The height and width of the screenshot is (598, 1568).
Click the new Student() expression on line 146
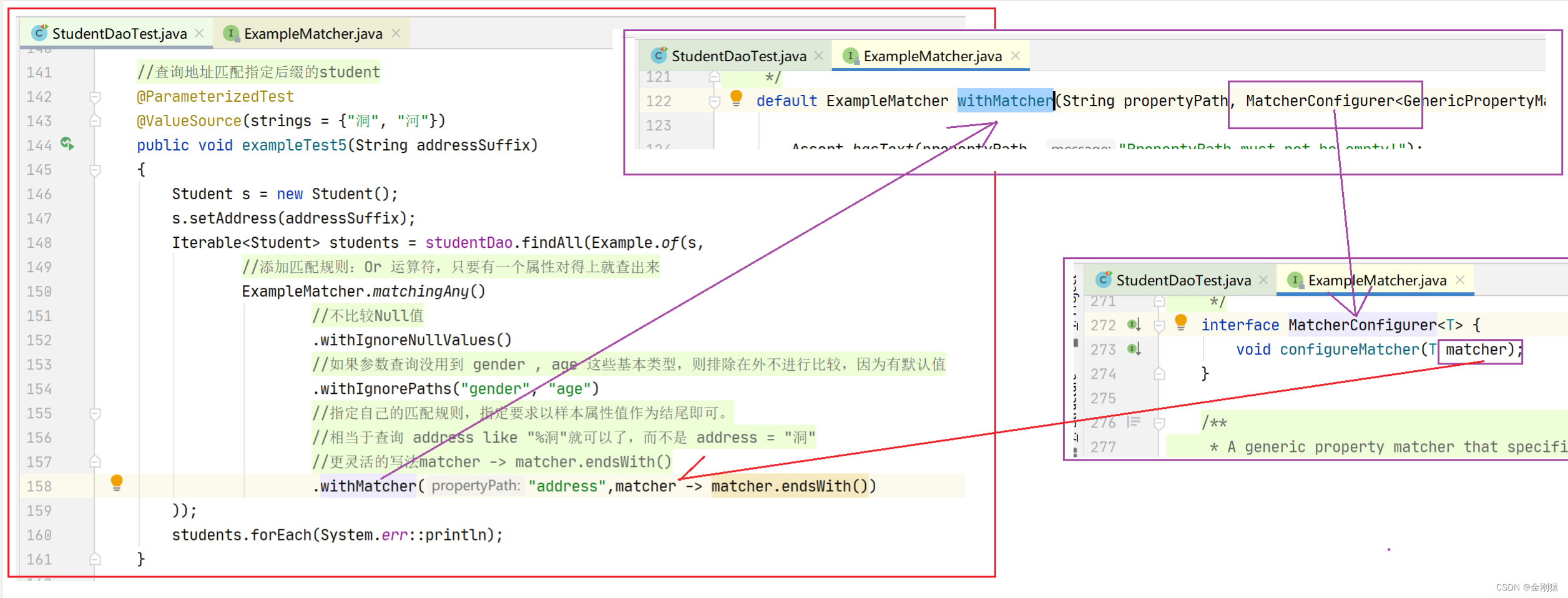pos(333,194)
